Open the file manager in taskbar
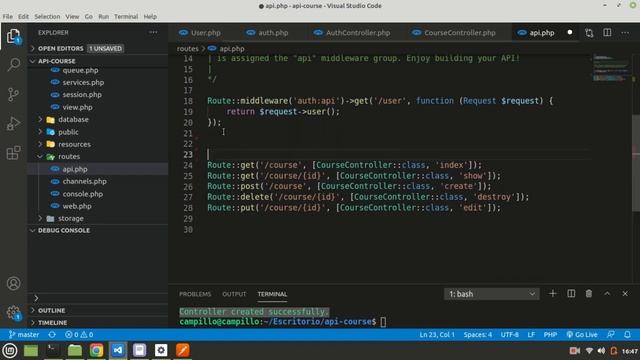This screenshot has height=360, width=640. (x=75, y=350)
